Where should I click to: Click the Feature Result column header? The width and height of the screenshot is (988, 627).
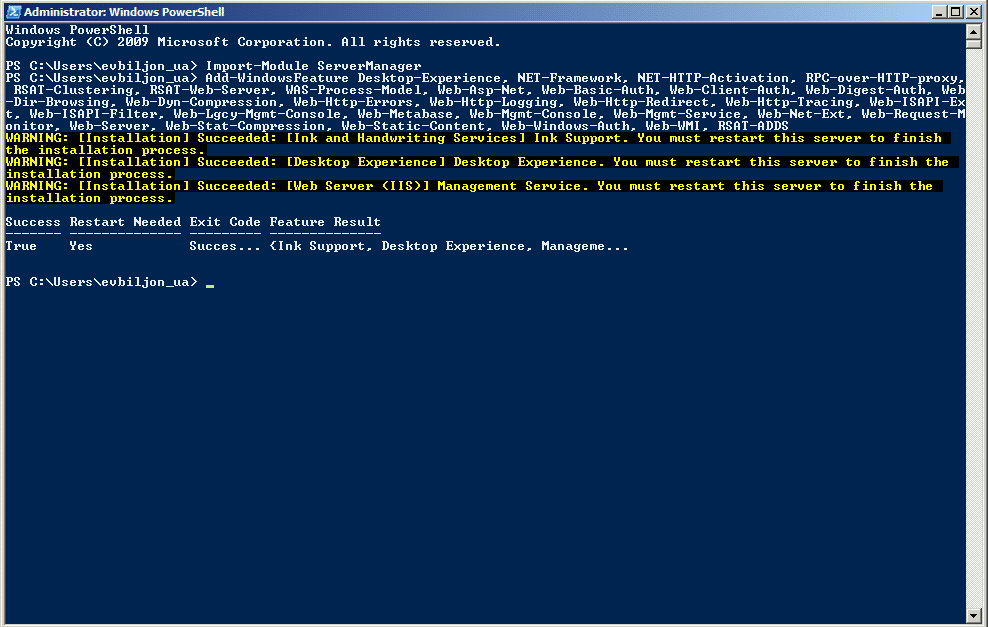[x=325, y=222]
